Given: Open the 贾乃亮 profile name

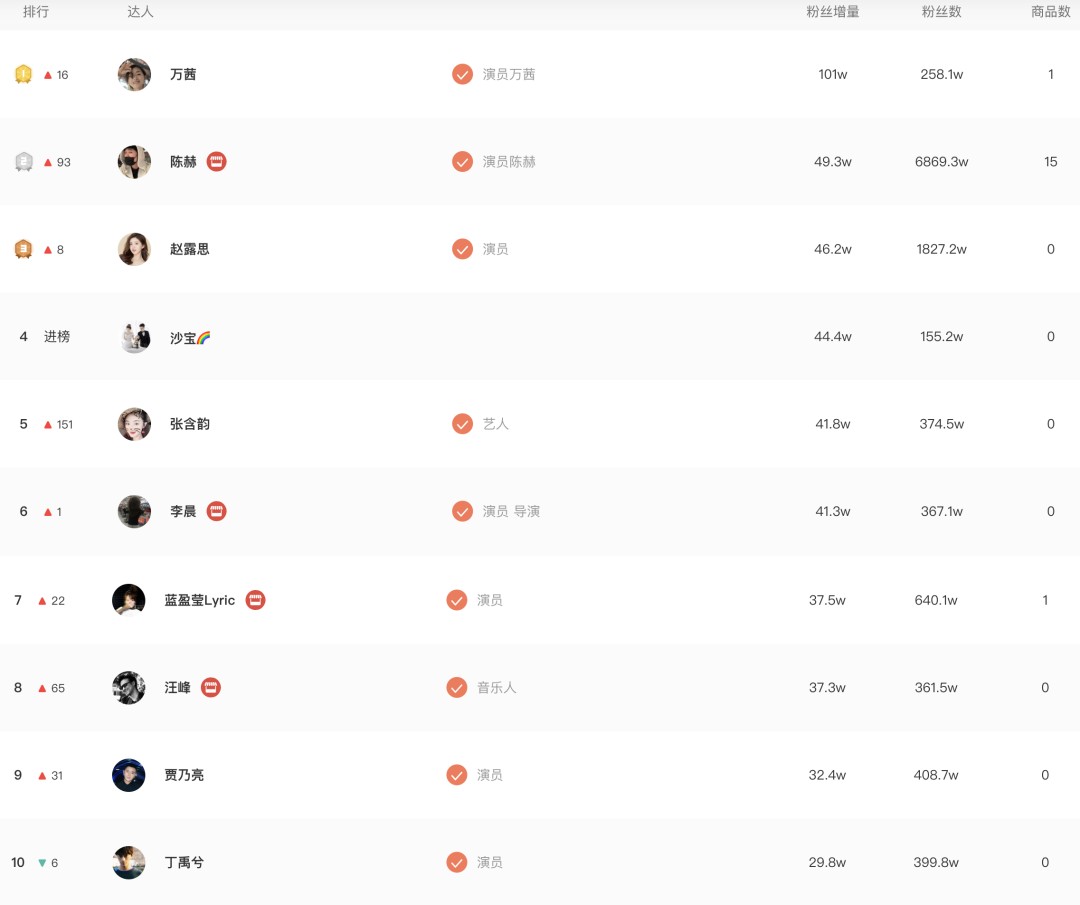Looking at the screenshot, I should click(x=184, y=775).
